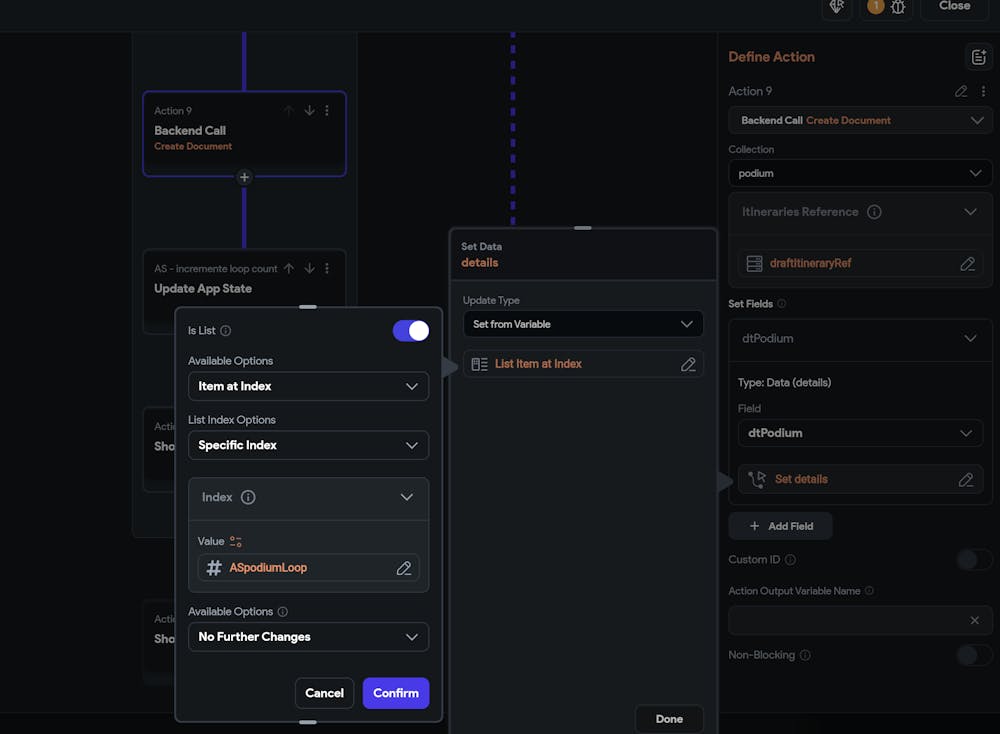Show info for the lower Available Options
The width and height of the screenshot is (1000, 734).
click(x=283, y=612)
